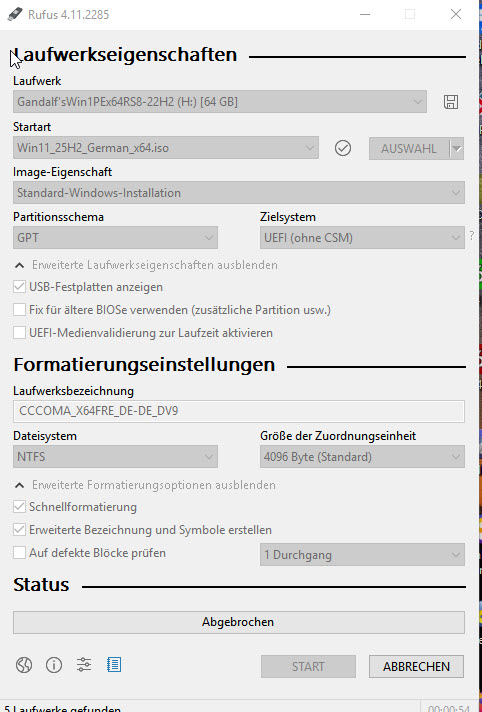Open the Zielsystem UEFI dropdown
Viewport: 482px width, 712px height.
click(362, 238)
